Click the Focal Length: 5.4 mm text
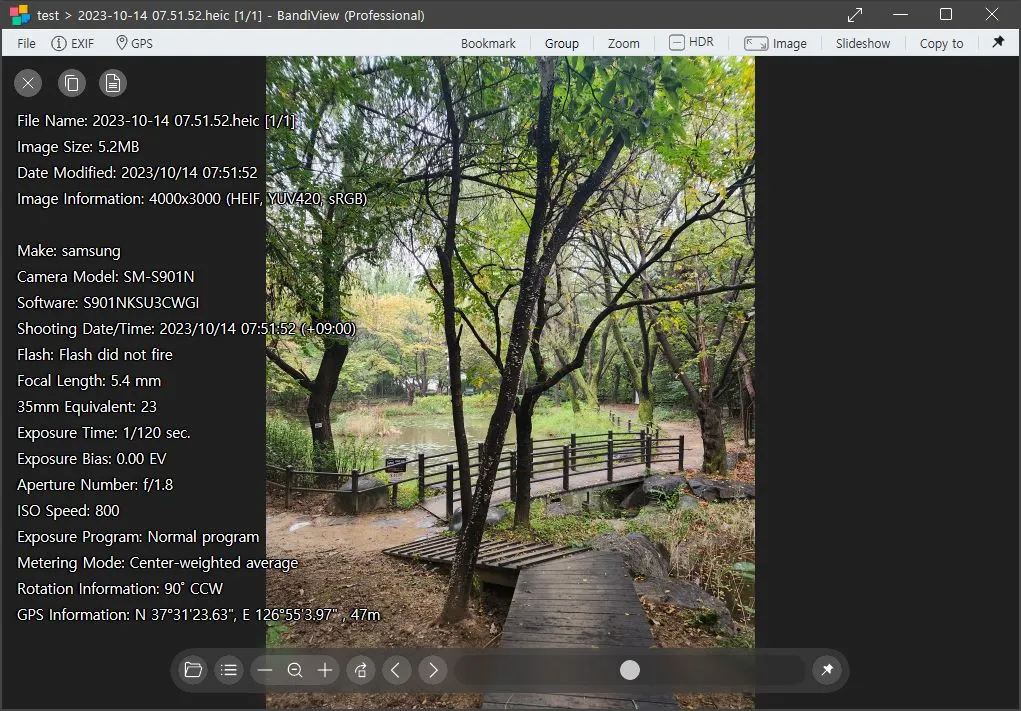 click(x=89, y=382)
